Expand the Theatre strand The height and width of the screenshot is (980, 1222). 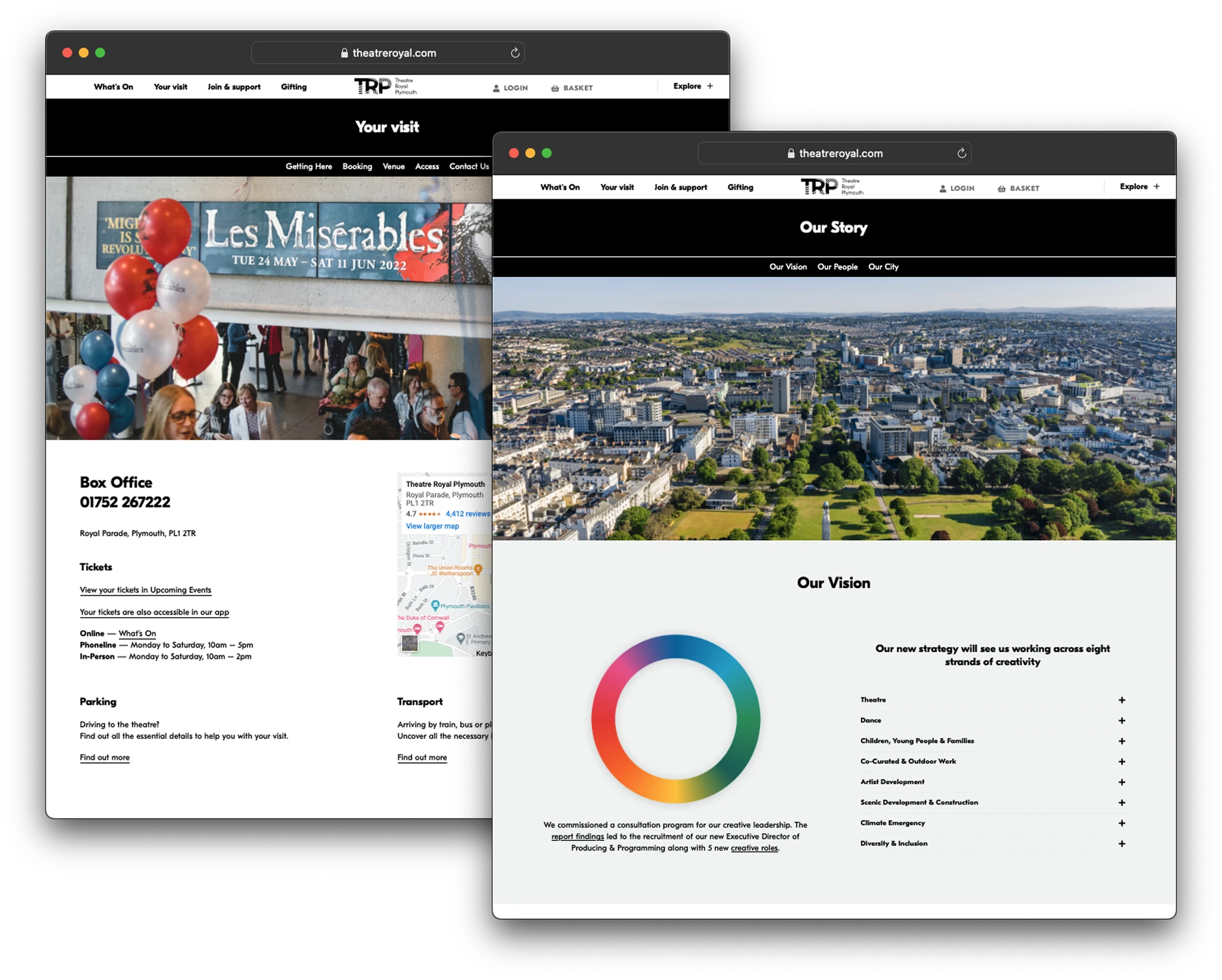(x=992, y=699)
